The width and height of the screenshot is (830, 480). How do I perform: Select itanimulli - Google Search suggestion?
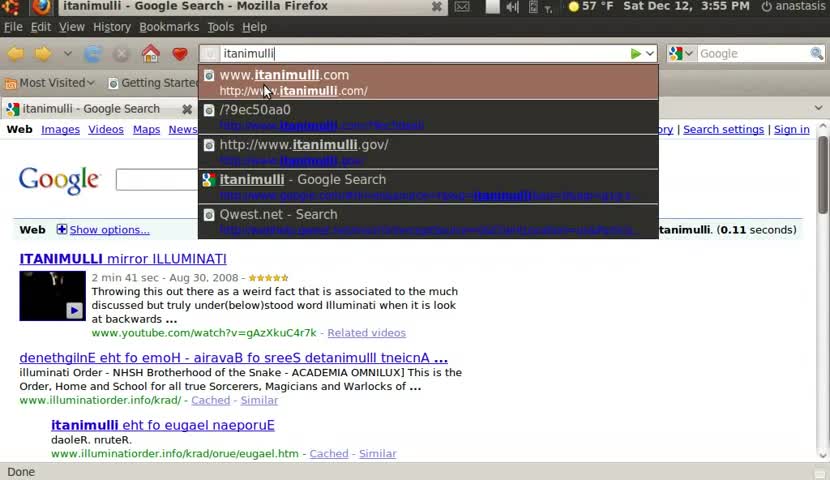pos(428,187)
